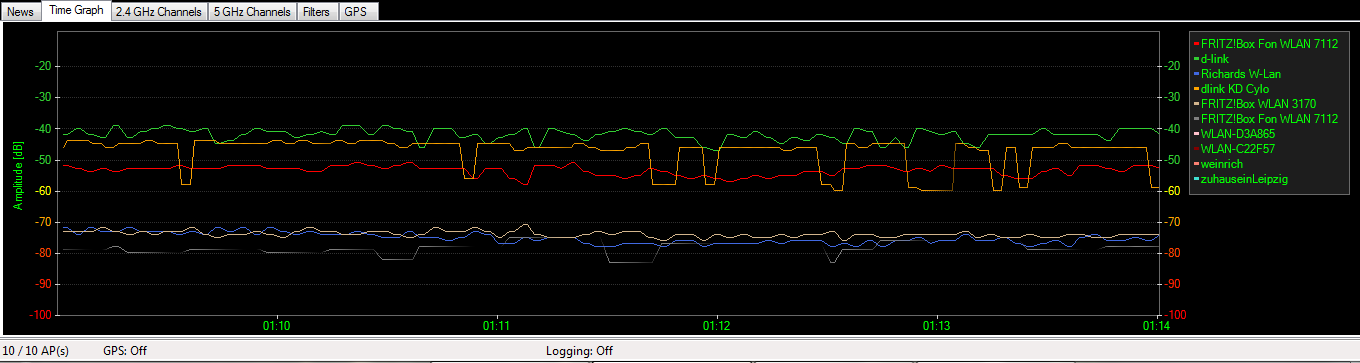Click the gray swatch for FRITZ!Box Fon WLAN 7112
This screenshot has width=1360, height=363.
(x=1196, y=119)
